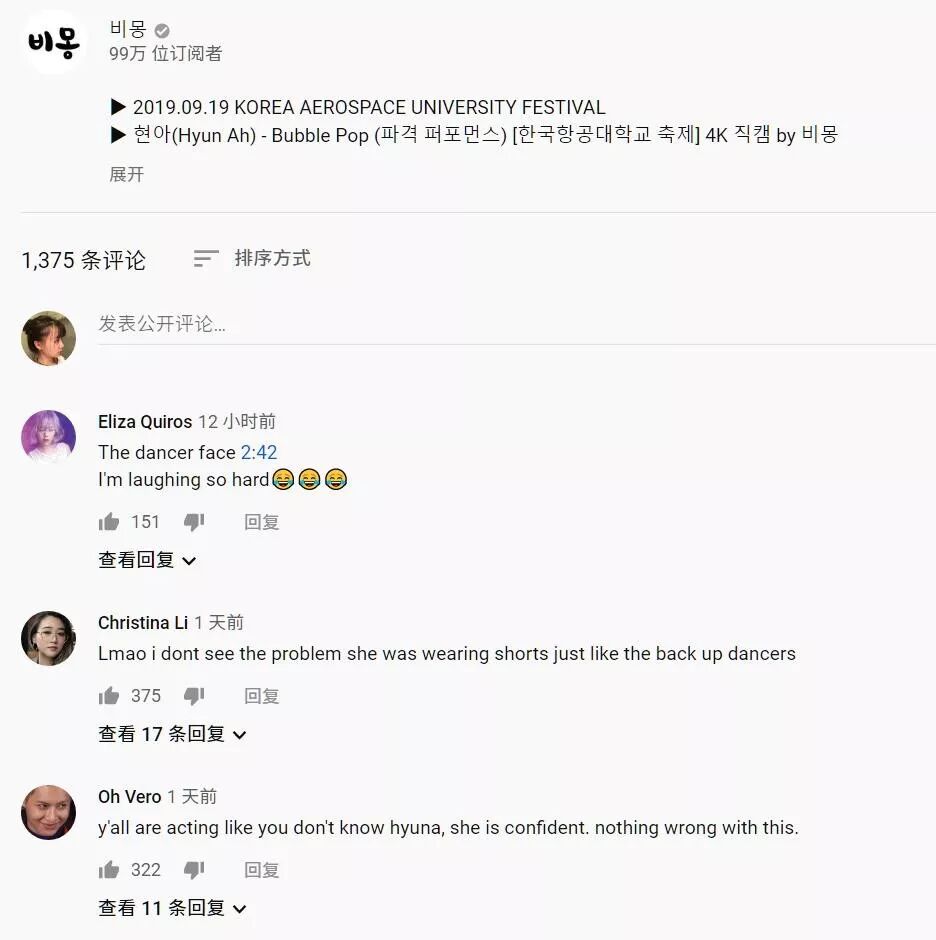936x940 pixels.
Task: Expand the 17 replies to Christina Li
Action: pyautogui.click(x=172, y=734)
